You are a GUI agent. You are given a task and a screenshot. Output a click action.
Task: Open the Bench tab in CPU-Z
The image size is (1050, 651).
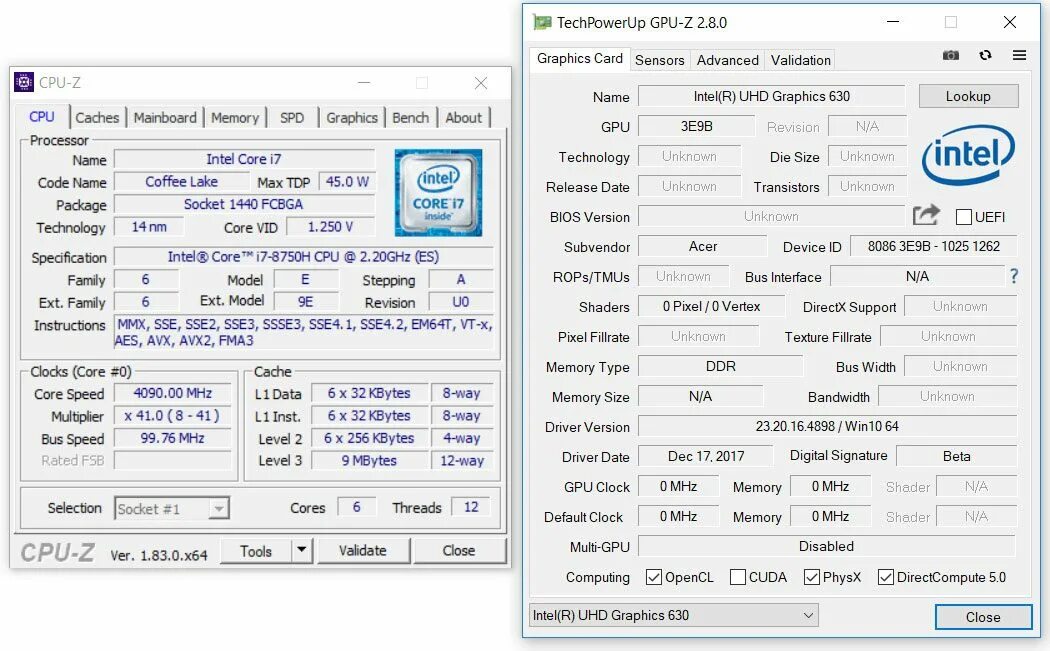[410, 118]
